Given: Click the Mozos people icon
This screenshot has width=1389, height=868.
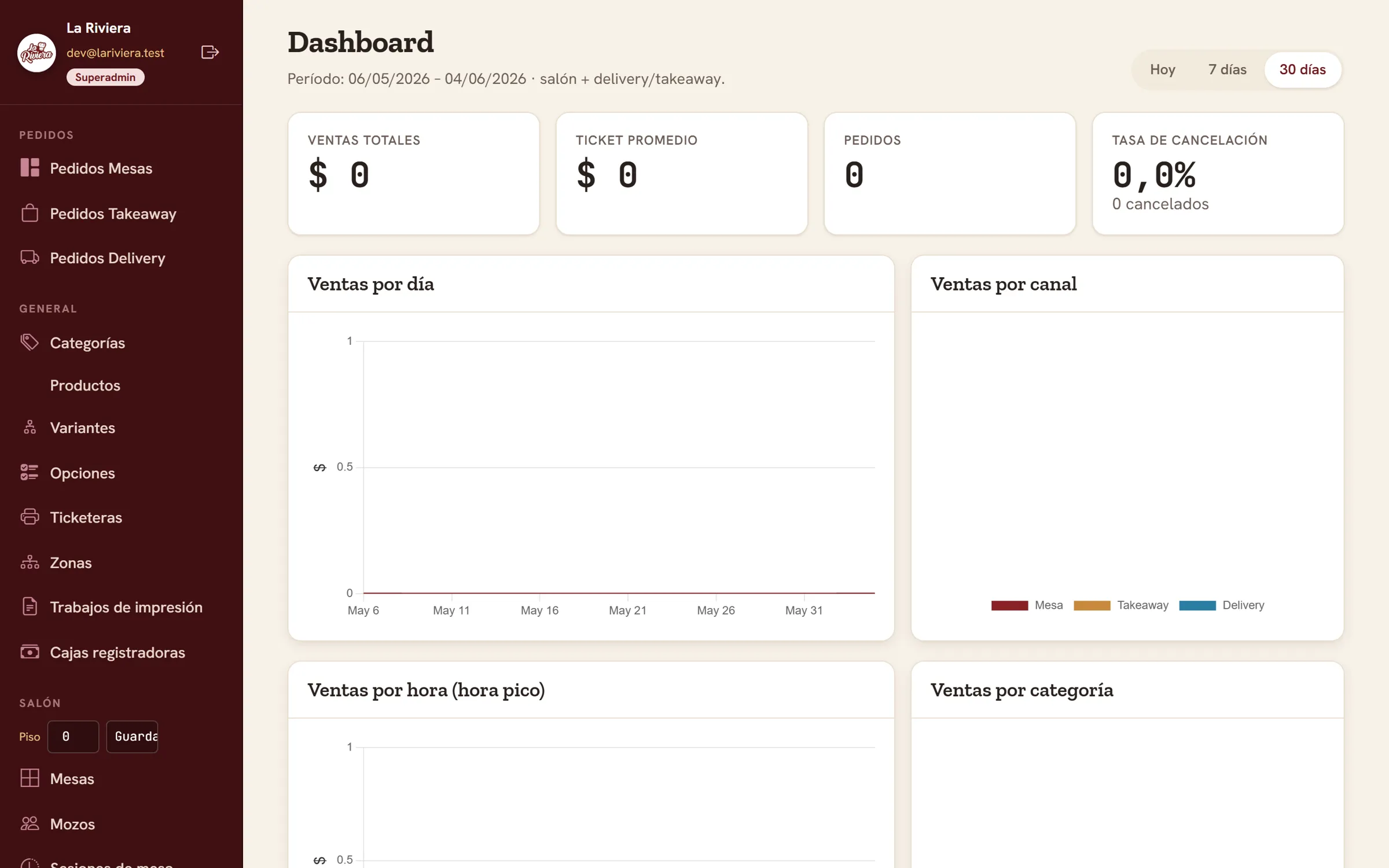Looking at the screenshot, I should coord(30,823).
